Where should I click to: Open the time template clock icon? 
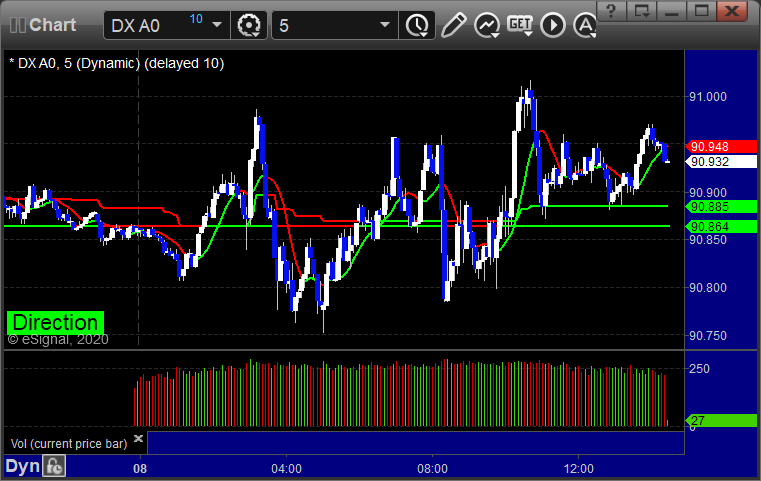tap(417, 25)
